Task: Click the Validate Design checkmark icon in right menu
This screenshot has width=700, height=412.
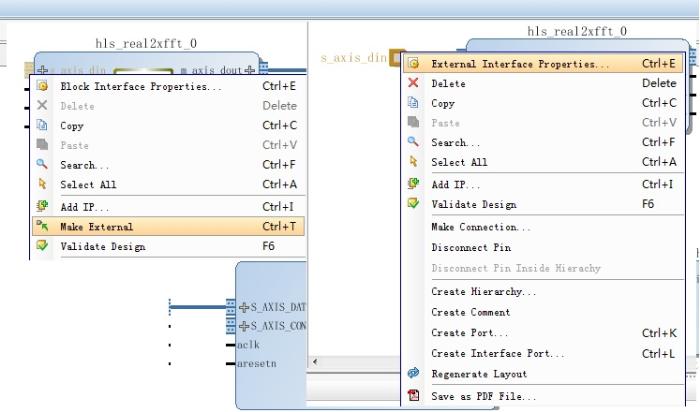Action: (413, 205)
